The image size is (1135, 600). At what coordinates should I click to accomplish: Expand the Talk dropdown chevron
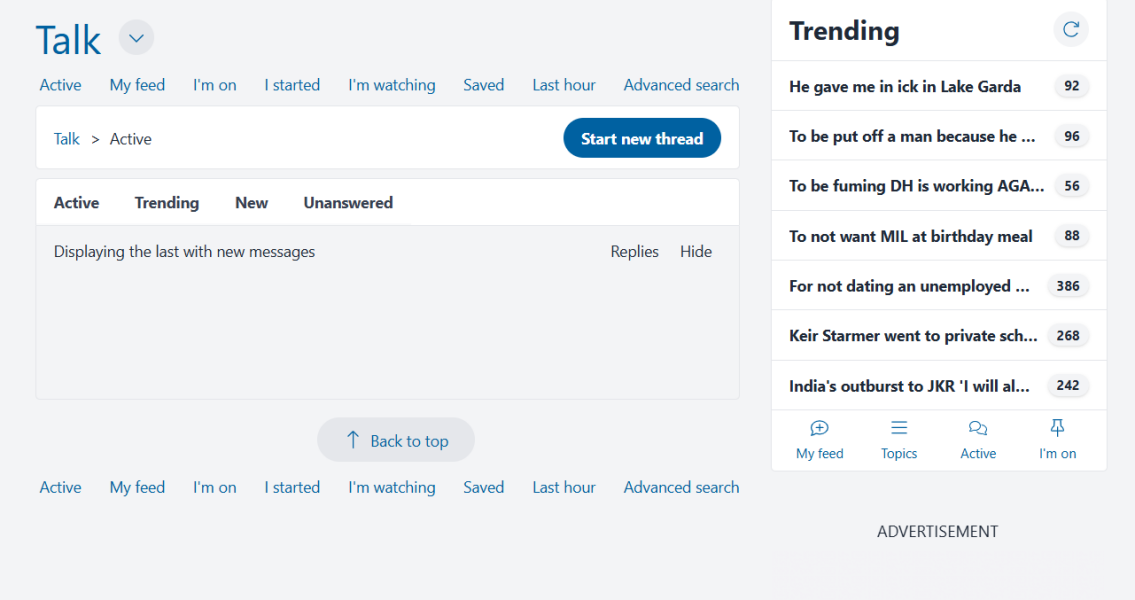137,39
